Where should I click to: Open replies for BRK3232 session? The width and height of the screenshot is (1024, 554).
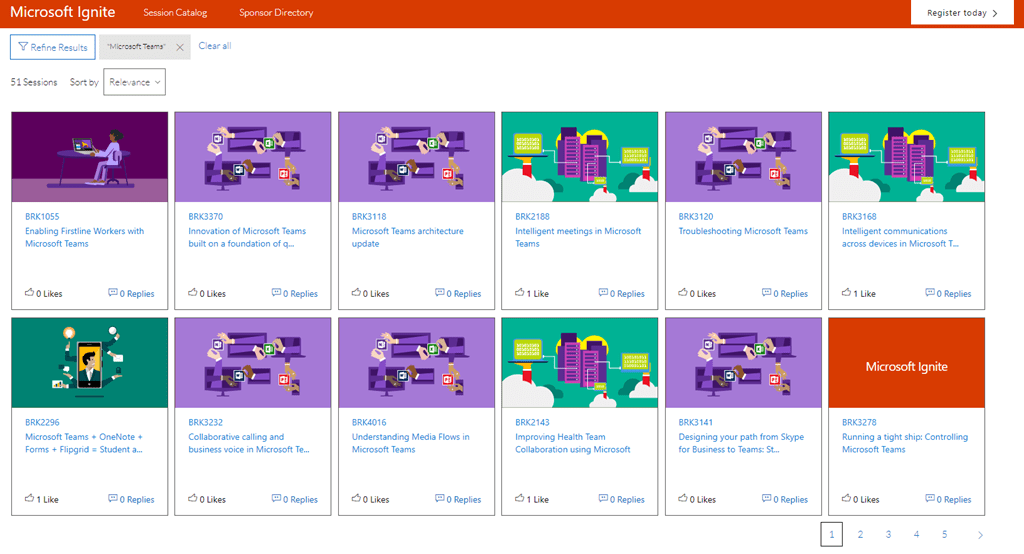tap(295, 499)
